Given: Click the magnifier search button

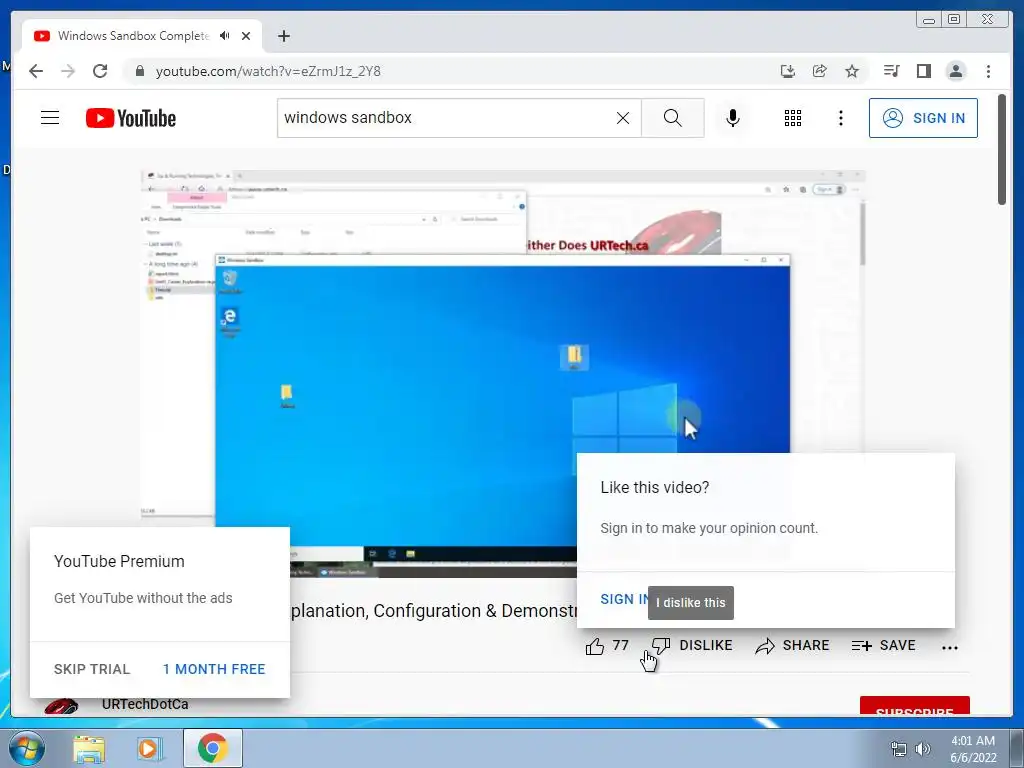Looking at the screenshot, I should pos(673,118).
